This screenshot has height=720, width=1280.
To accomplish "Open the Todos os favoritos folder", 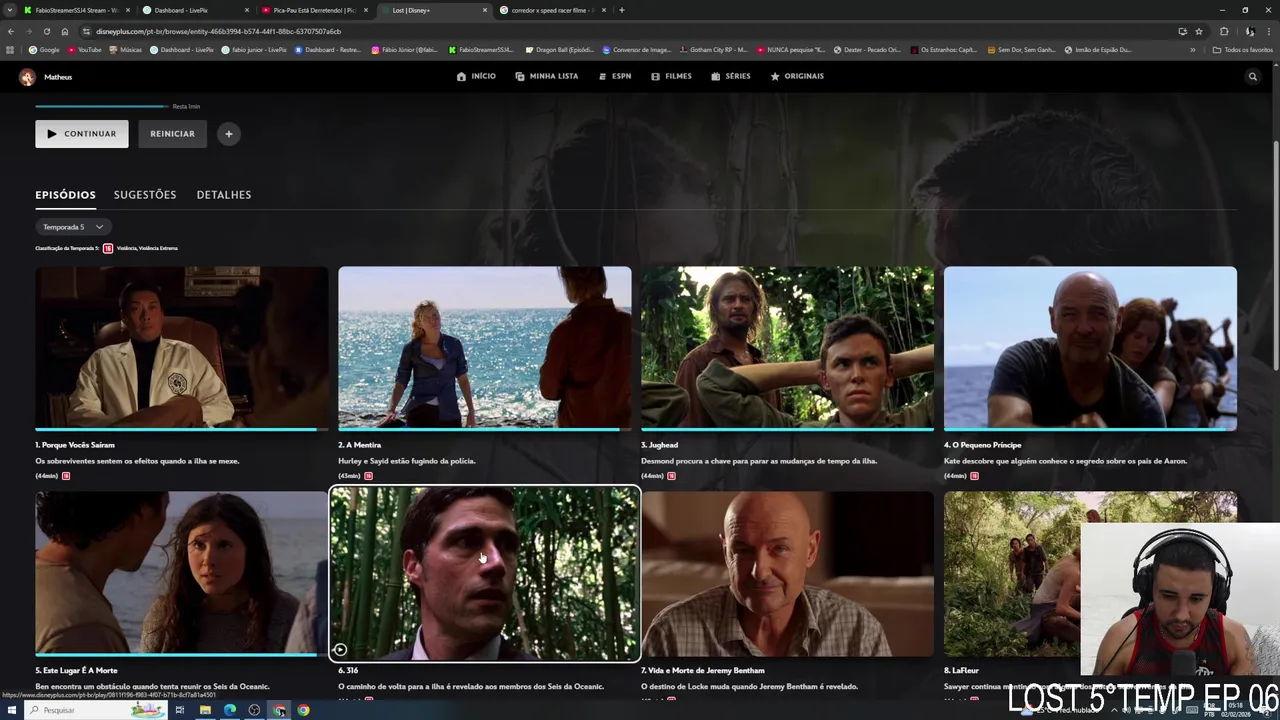I will [1243, 49].
